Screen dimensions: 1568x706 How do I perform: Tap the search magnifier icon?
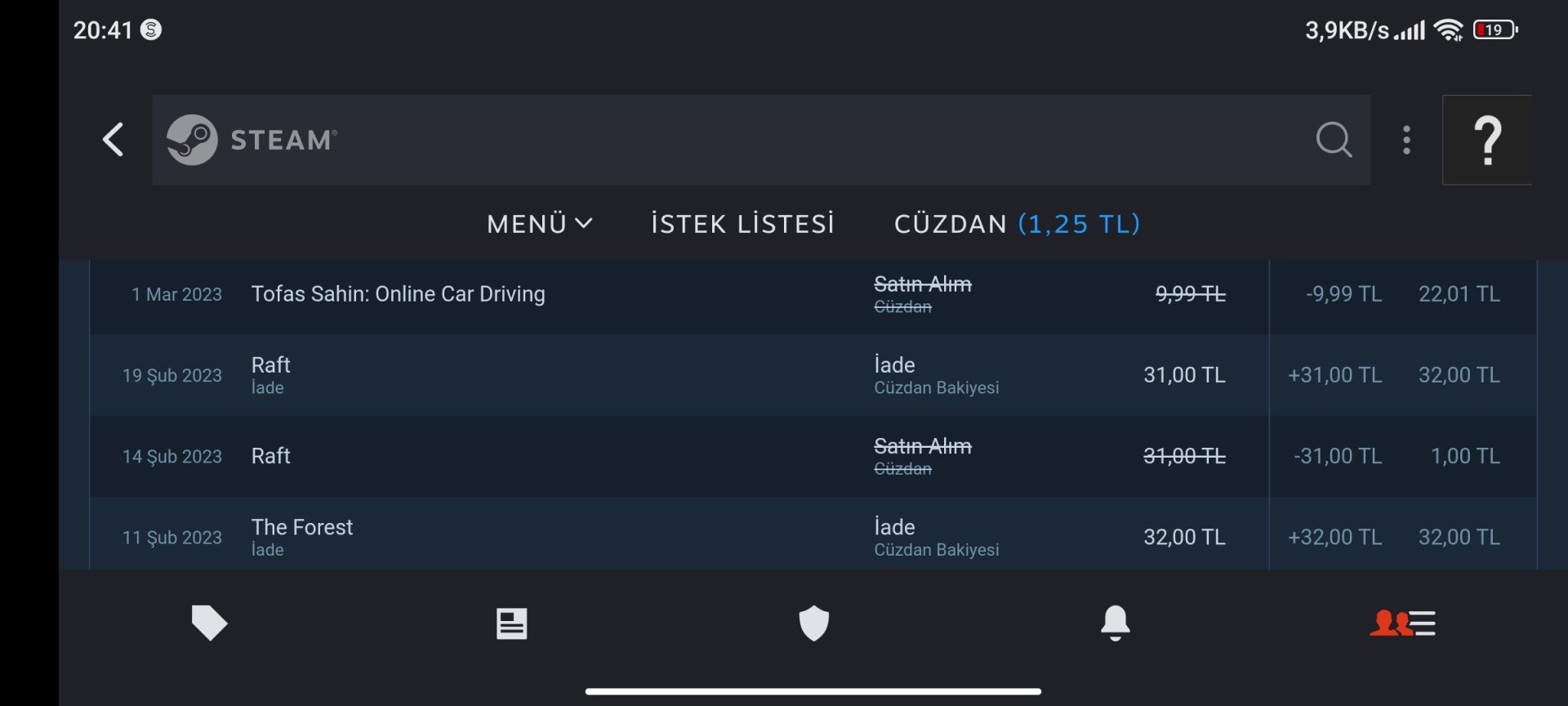click(x=1334, y=140)
